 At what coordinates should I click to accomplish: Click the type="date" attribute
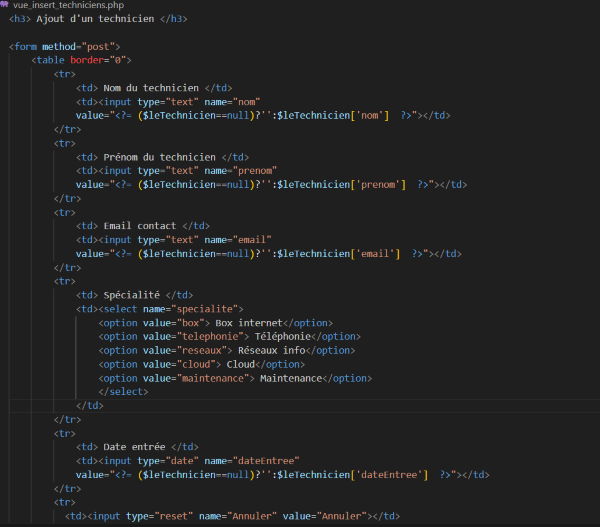(168, 461)
